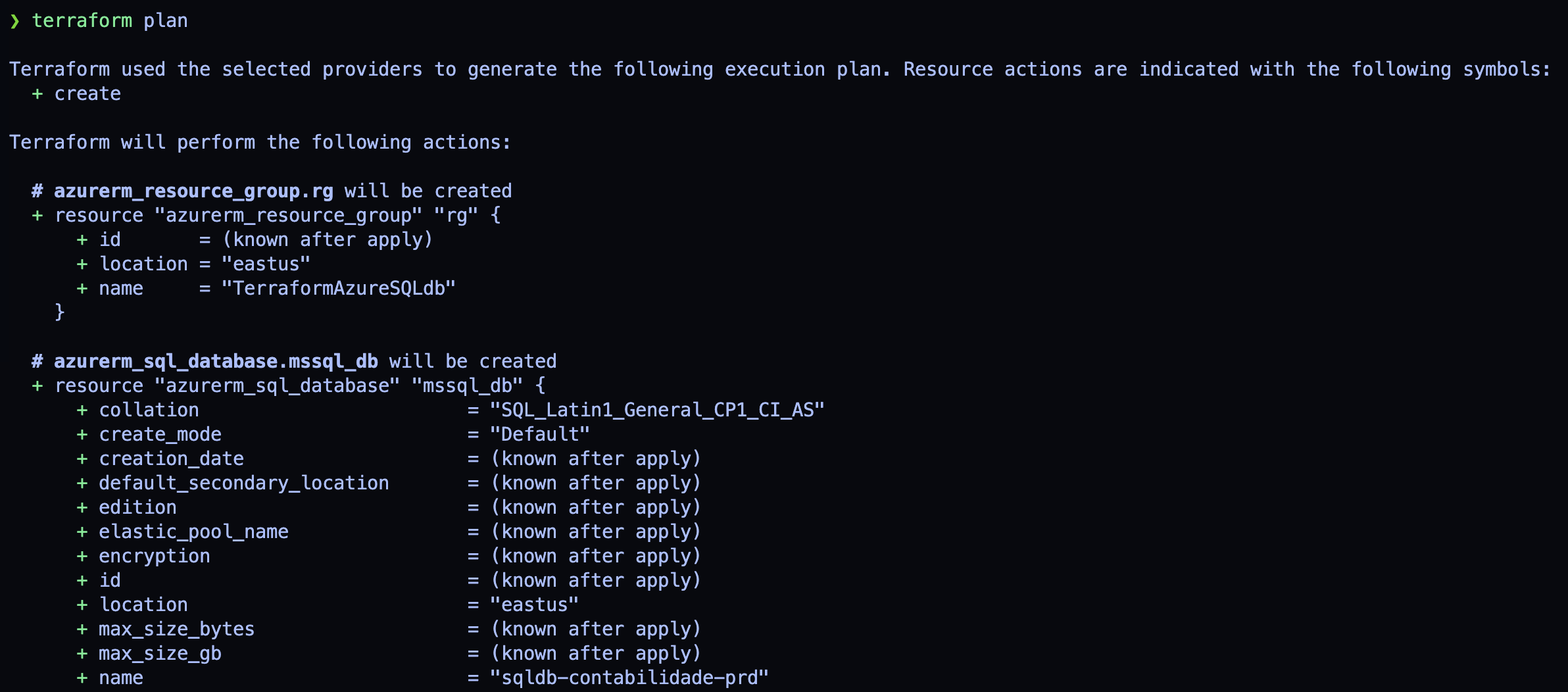1568x692 pixels.
Task: Click the hash before azurerm_sql_database.mssql_db heading
Action: coord(37,362)
